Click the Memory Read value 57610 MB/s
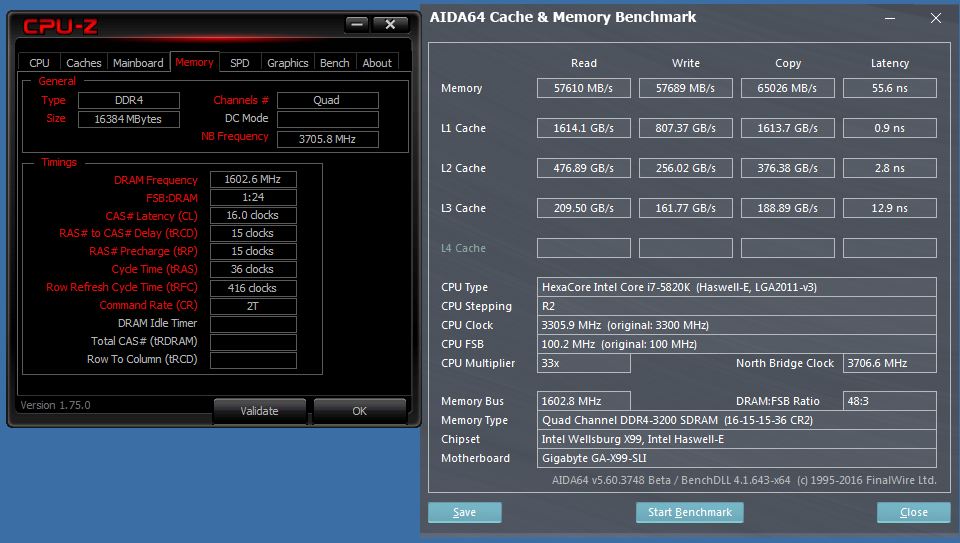This screenshot has height=543, width=960. [583, 88]
